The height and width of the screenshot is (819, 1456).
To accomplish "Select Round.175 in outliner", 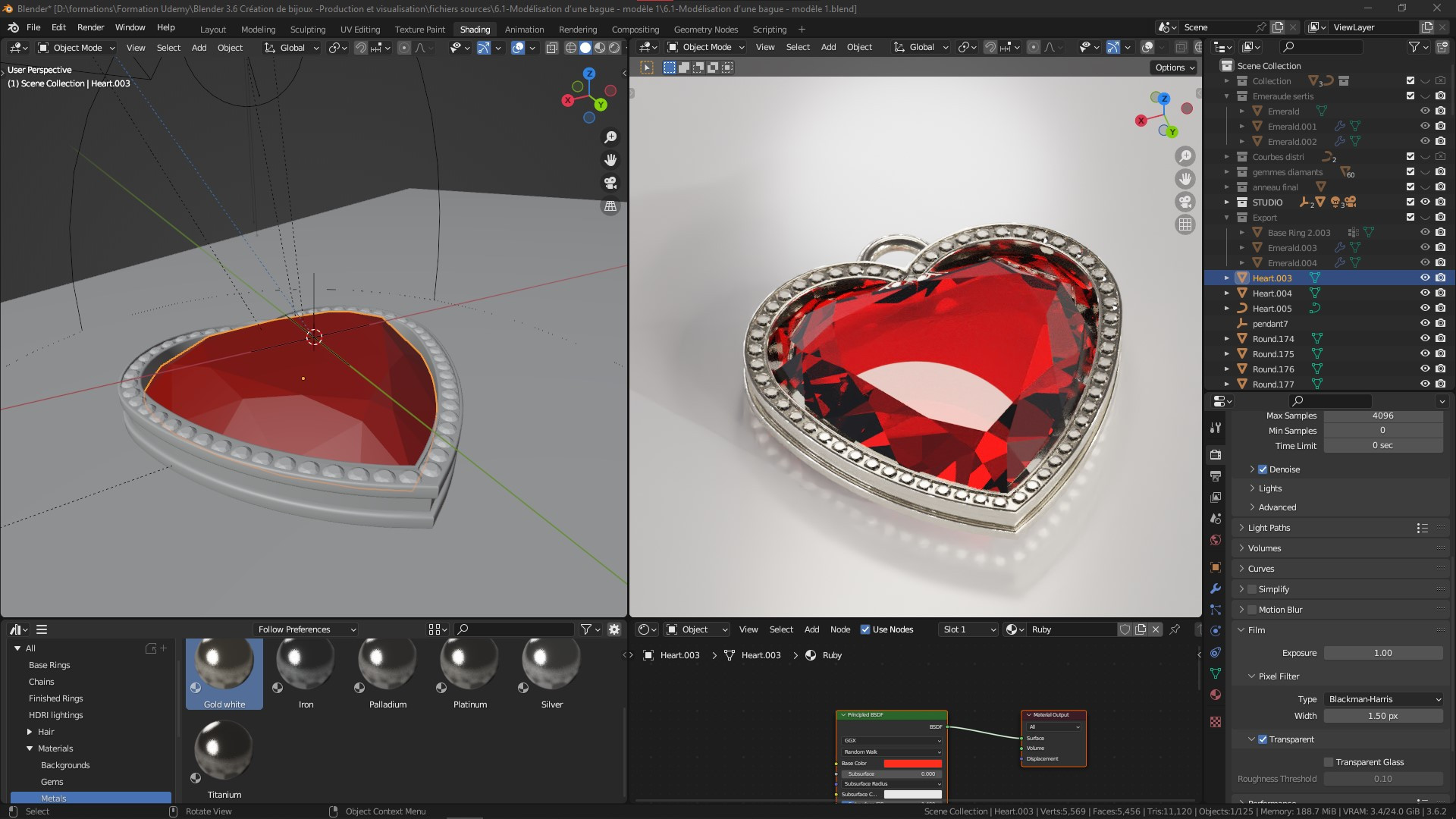I will [1273, 354].
